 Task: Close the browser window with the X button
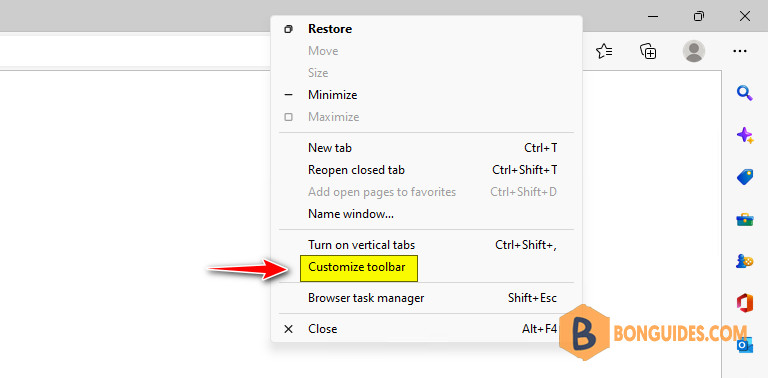(745, 16)
